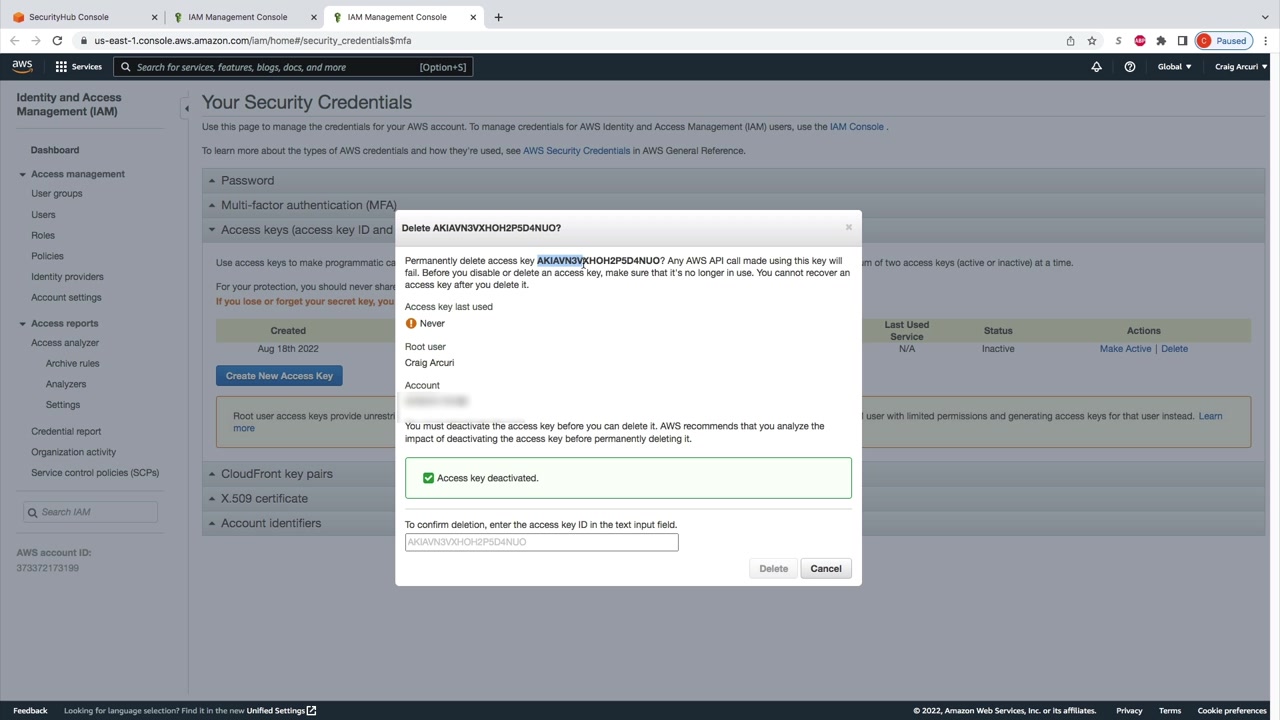The height and width of the screenshot is (720, 1280).
Task: Switch to the SecurityHub Console tab
Action: point(82,17)
